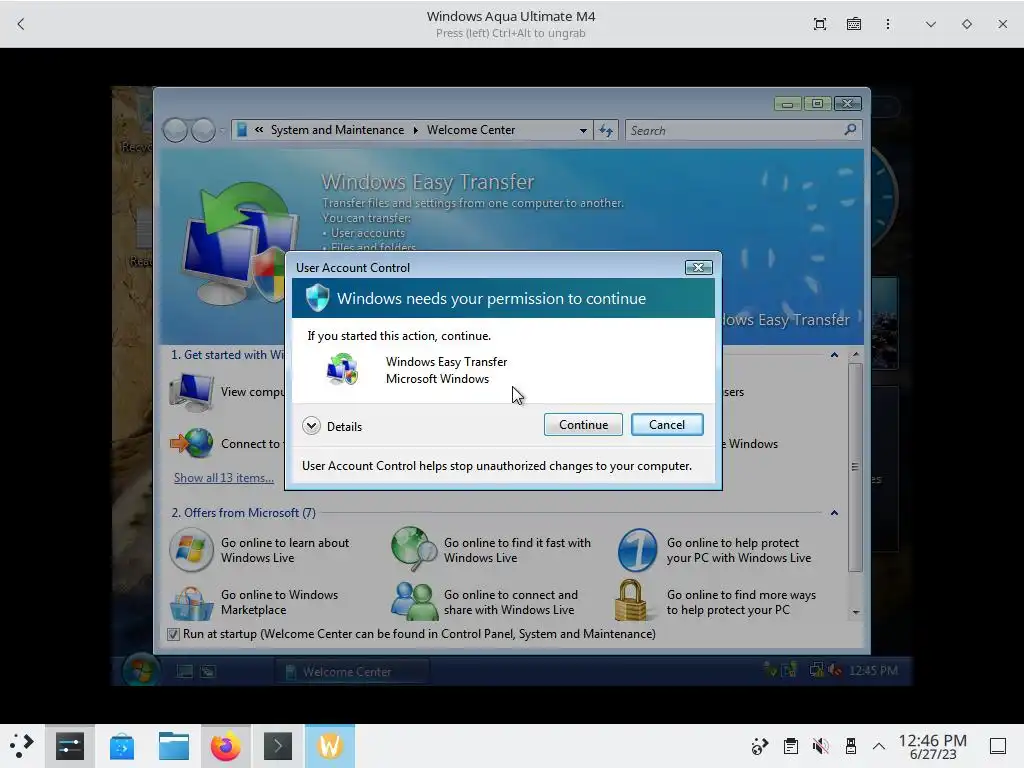This screenshot has width=1024, height=768.
Task: Click the Vista Start orb
Action: (140, 671)
